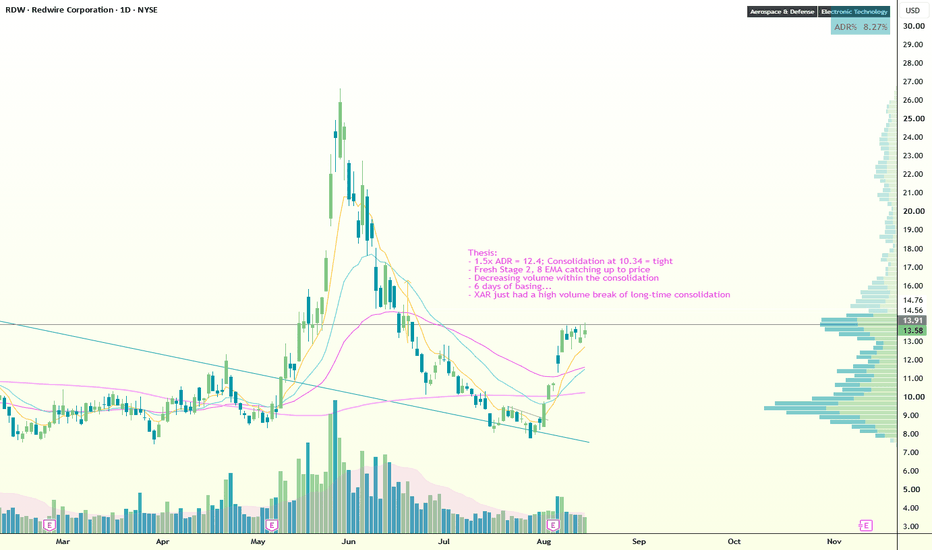Click the Sep label on time axis
The image size is (932, 550).
coord(638,542)
